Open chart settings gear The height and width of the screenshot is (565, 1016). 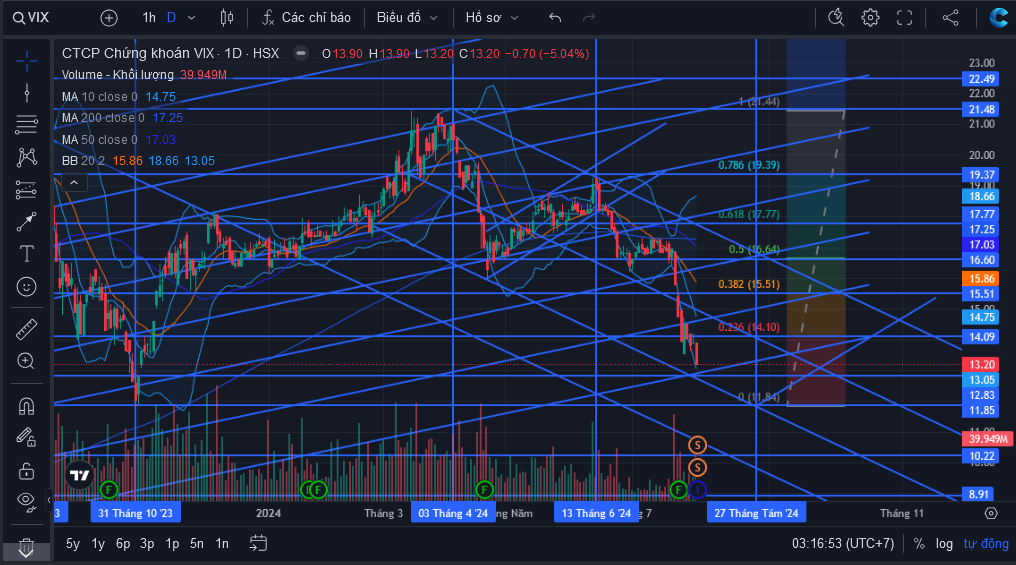point(870,17)
